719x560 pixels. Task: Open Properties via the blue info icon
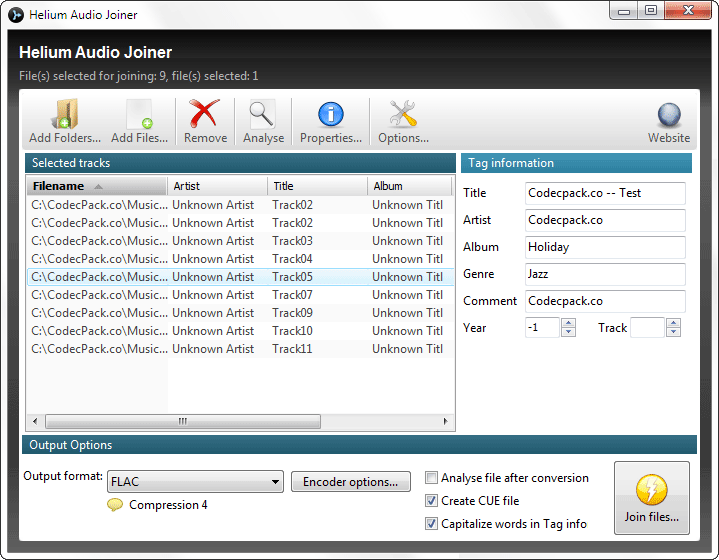click(x=331, y=114)
